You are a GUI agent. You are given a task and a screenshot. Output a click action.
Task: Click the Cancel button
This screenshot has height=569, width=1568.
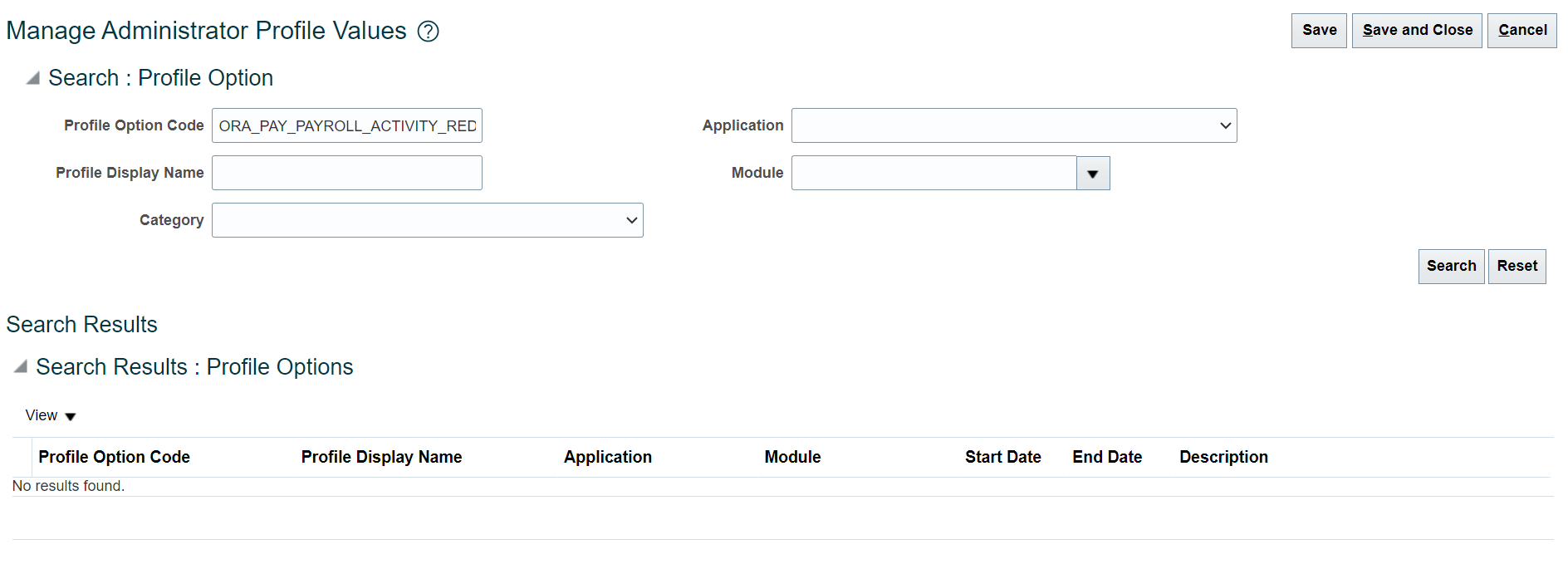coord(1521,30)
